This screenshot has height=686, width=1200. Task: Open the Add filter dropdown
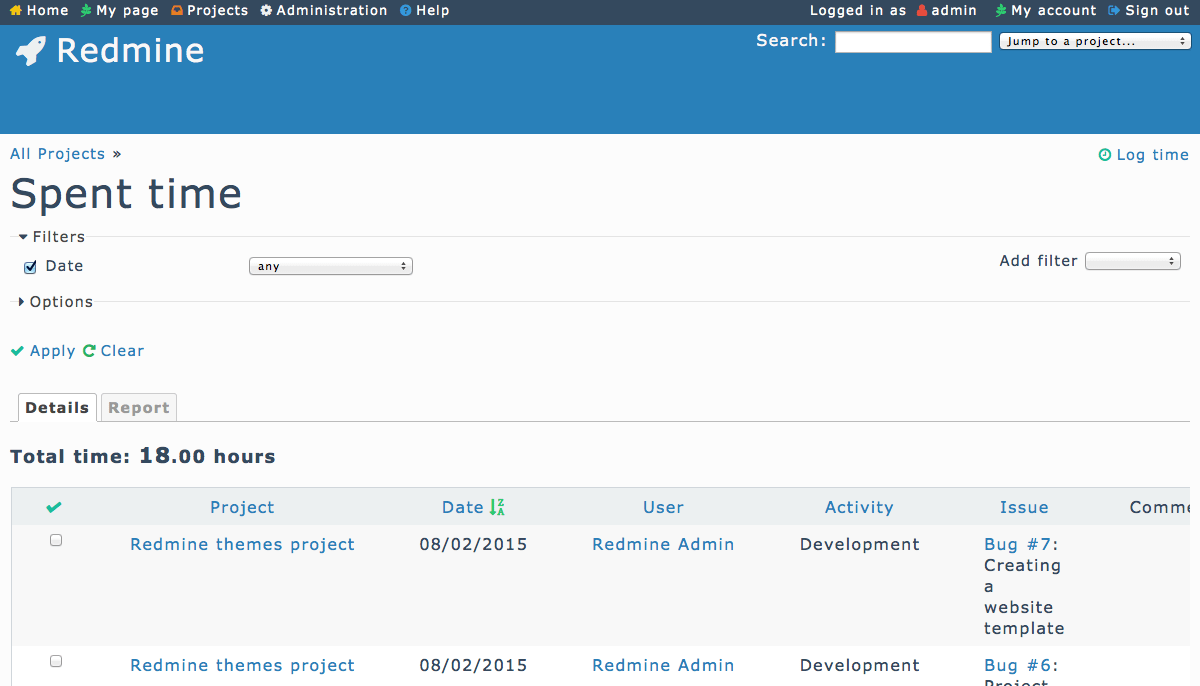[x=1133, y=261]
